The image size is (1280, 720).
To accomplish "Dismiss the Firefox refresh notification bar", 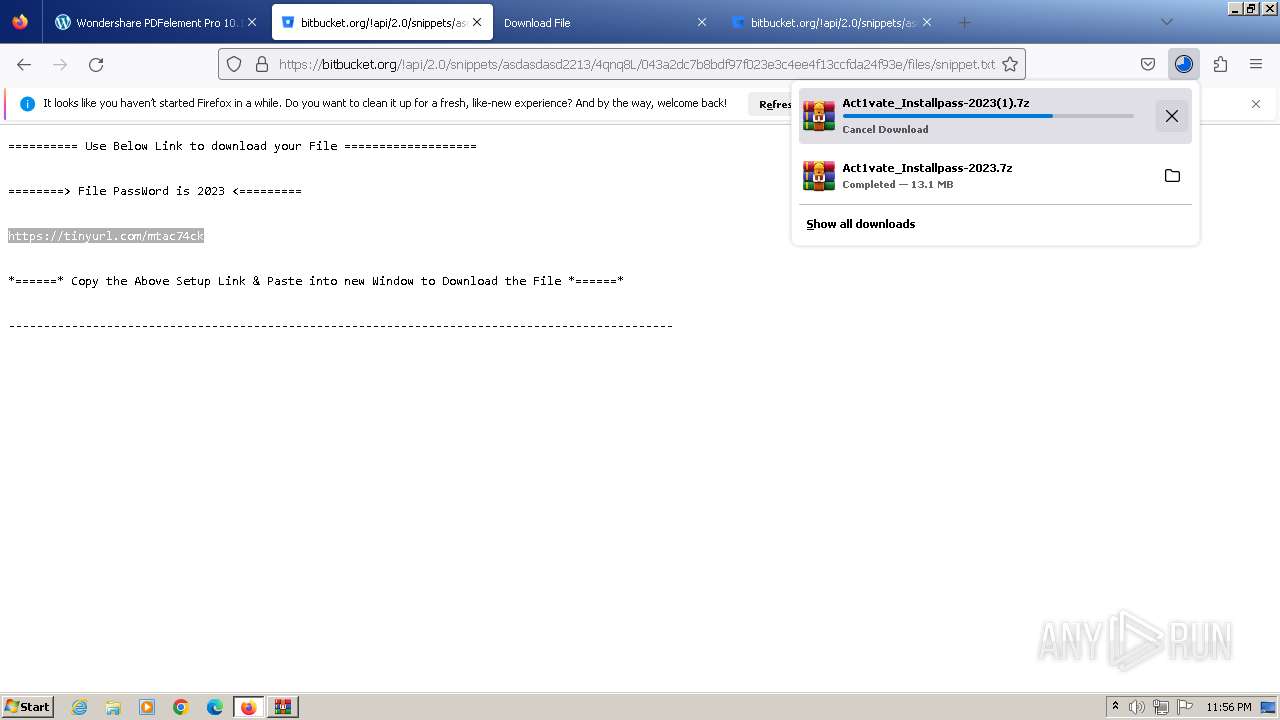I will point(1256,104).
